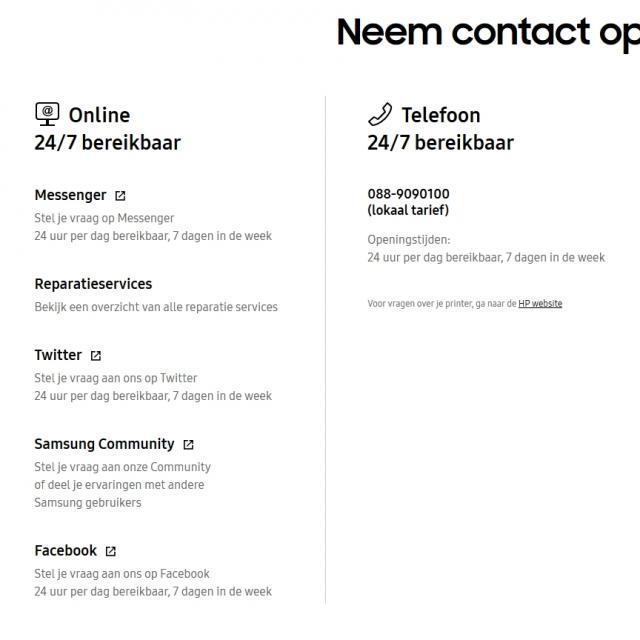Screen dimensions: 640x640
Task: Click the external link icon beside Samsung Community
Action: (x=188, y=444)
